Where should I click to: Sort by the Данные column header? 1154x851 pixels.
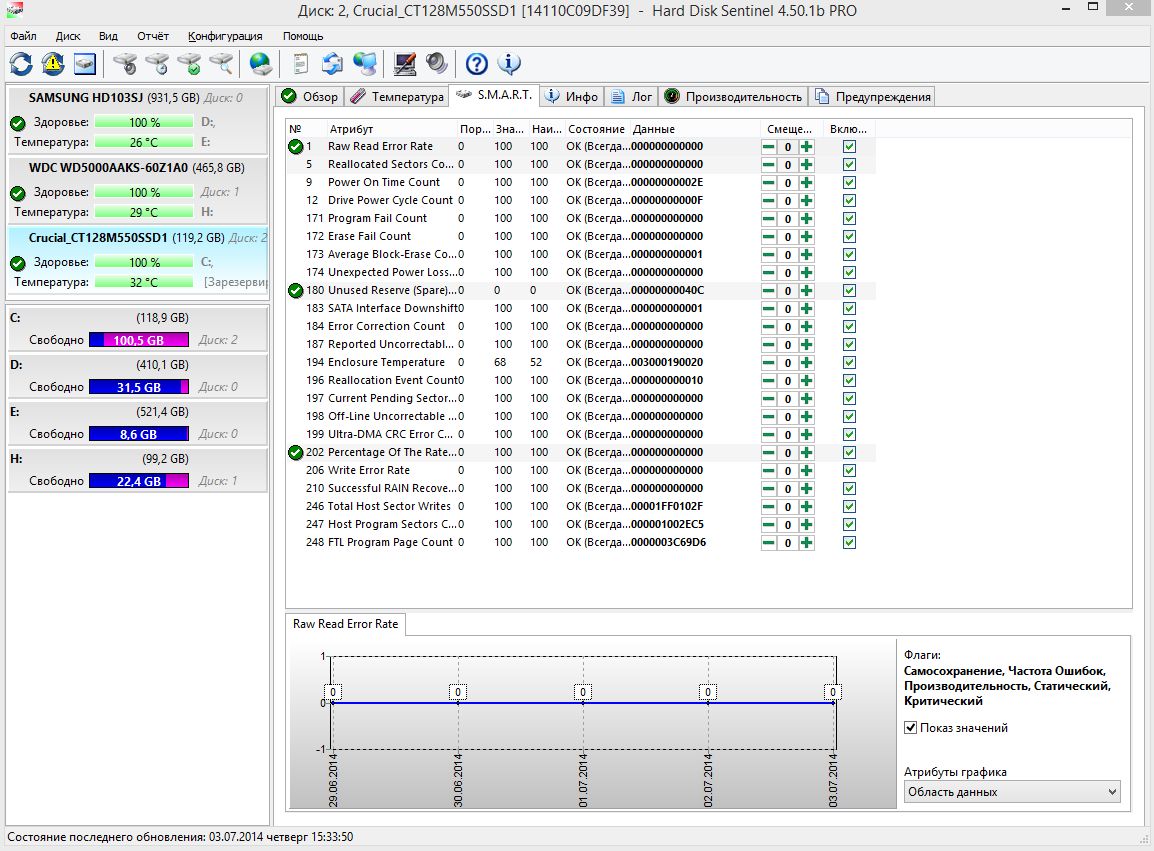693,129
